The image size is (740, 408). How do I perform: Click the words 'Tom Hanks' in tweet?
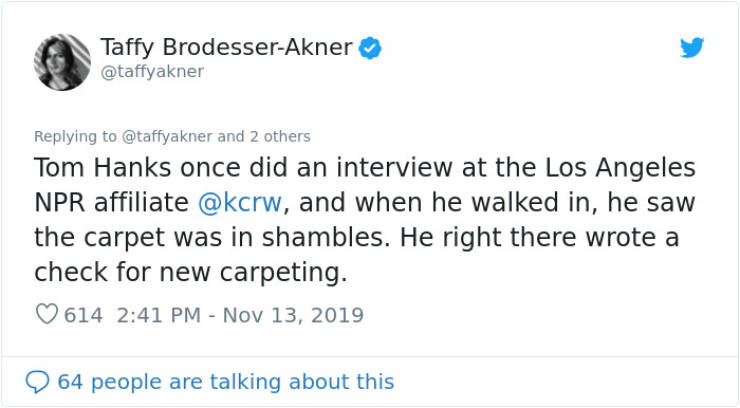pyautogui.click(x=102, y=167)
